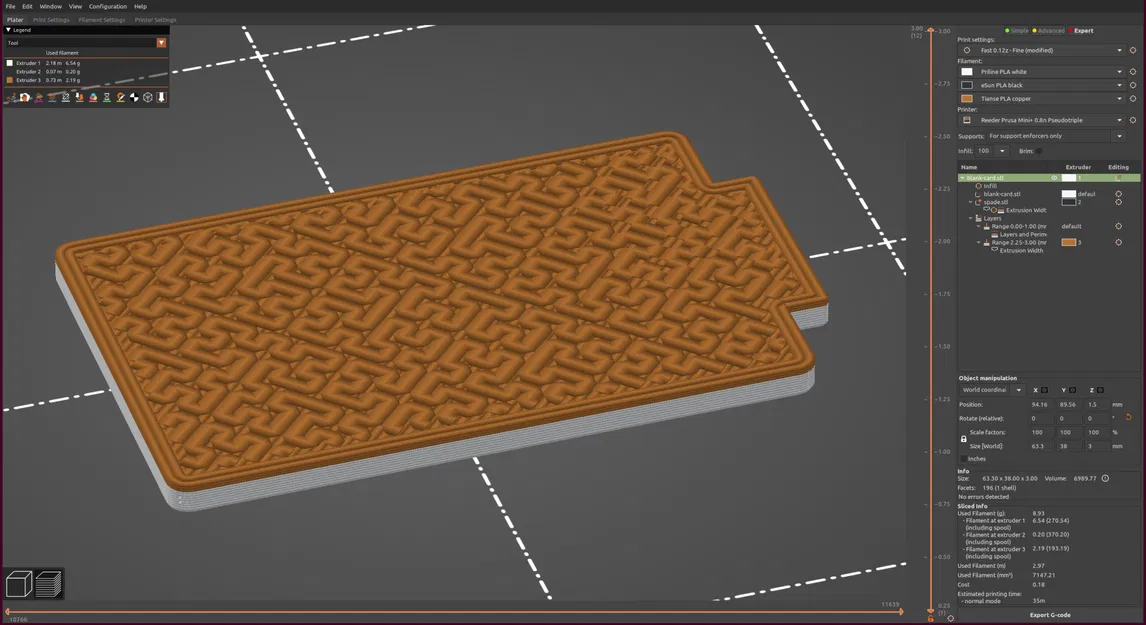
Task: Toggle tool marker arrow icon
Action: [162, 97]
